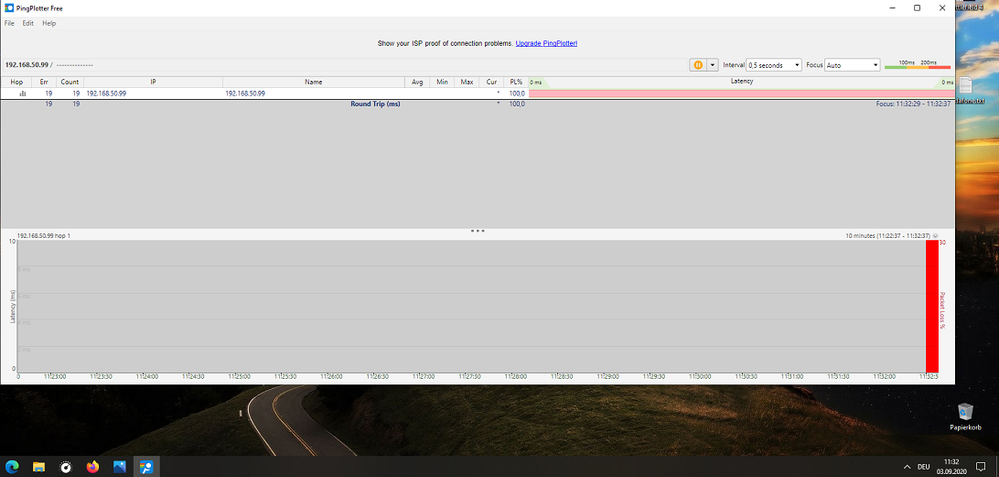The width and height of the screenshot is (999, 477).
Task: Click the red packet loss bar in timeline
Action: (932, 306)
